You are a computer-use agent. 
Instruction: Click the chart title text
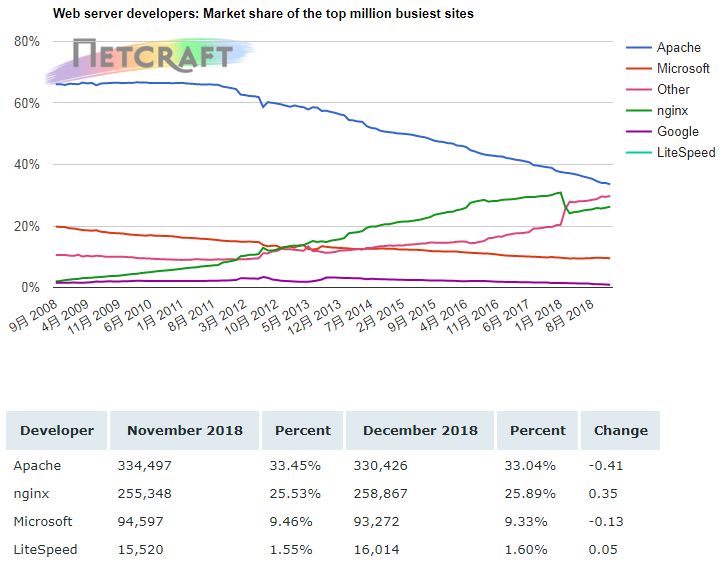pos(263,13)
